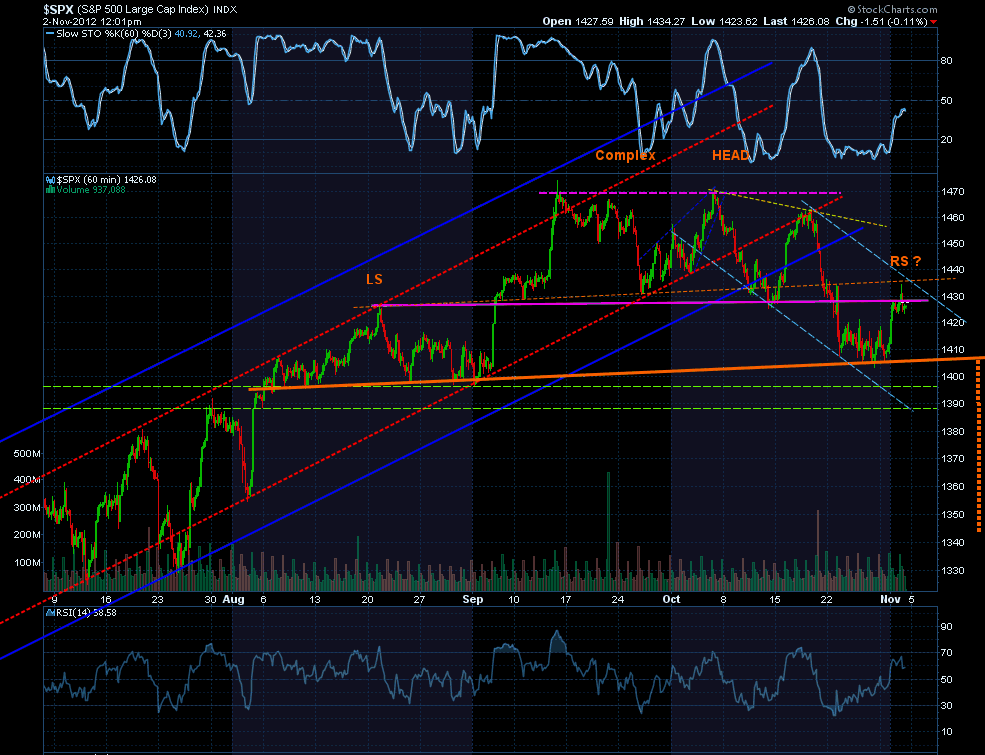Click the Last 1426.08 value
Viewport: 985px width, 755px height.
tap(797, 21)
